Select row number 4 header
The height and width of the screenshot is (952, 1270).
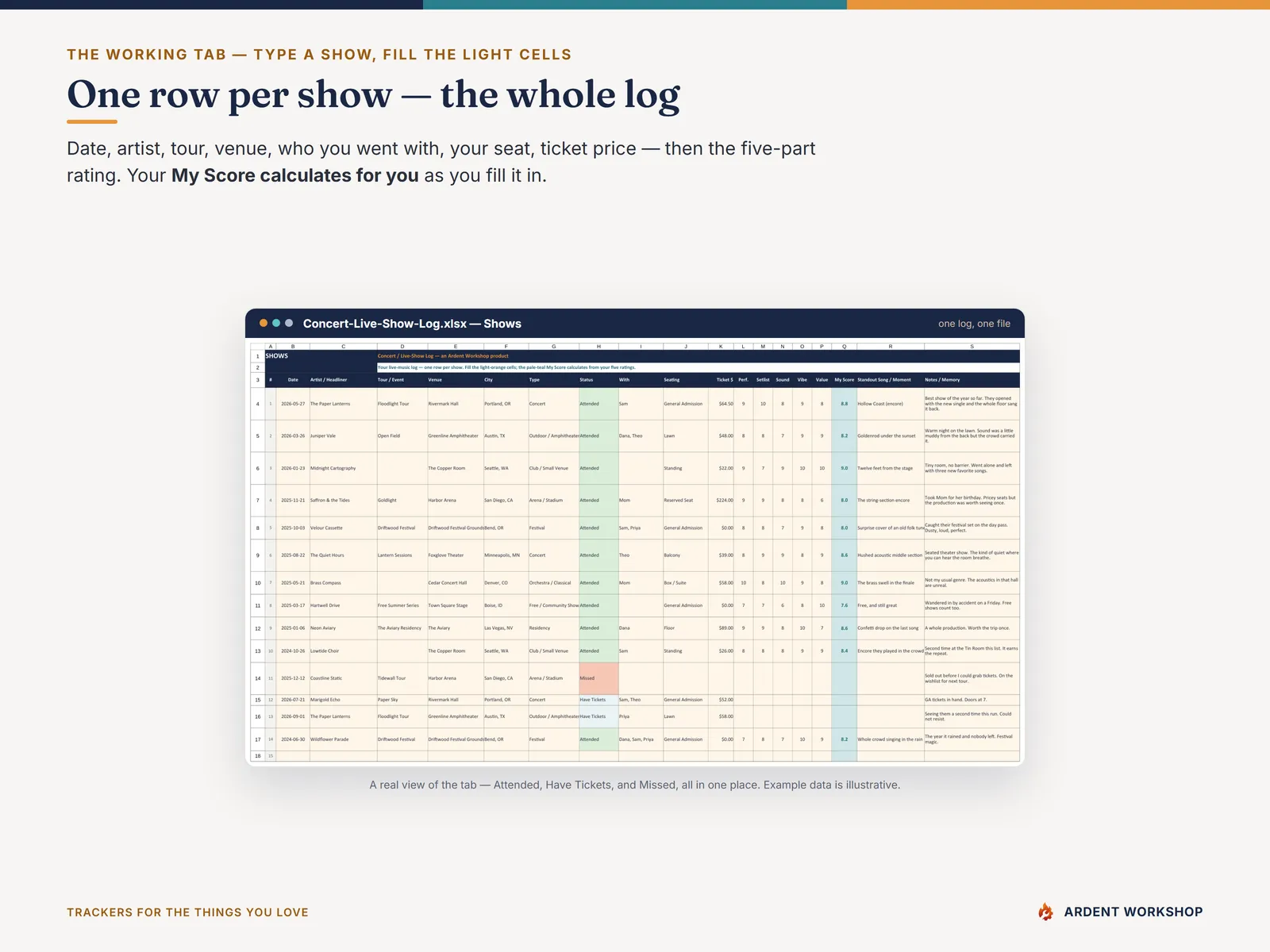click(257, 404)
